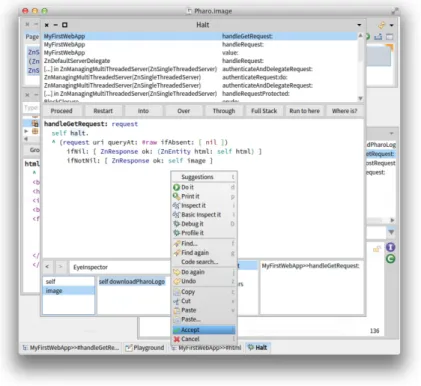The height and width of the screenshot is (386, 421).
Task: Step Over with the Over button
Action: coord(184,111)
